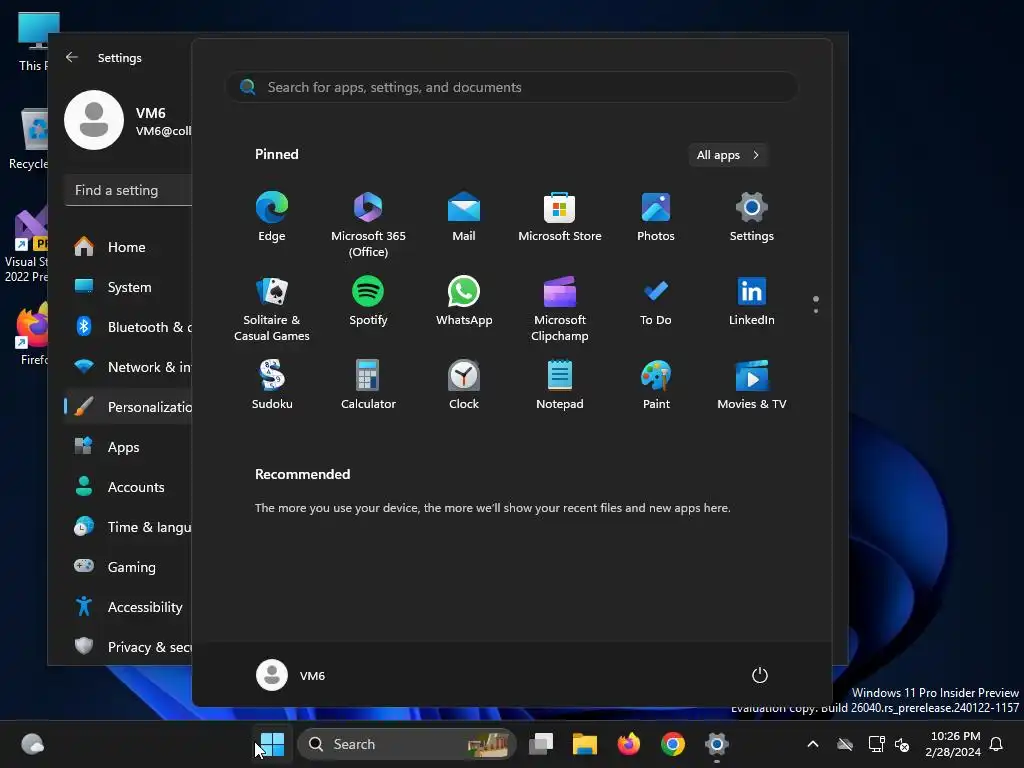Click the muted volume tray icon
The width and height of the screenshot is (1024, 768).
point(903,744)
